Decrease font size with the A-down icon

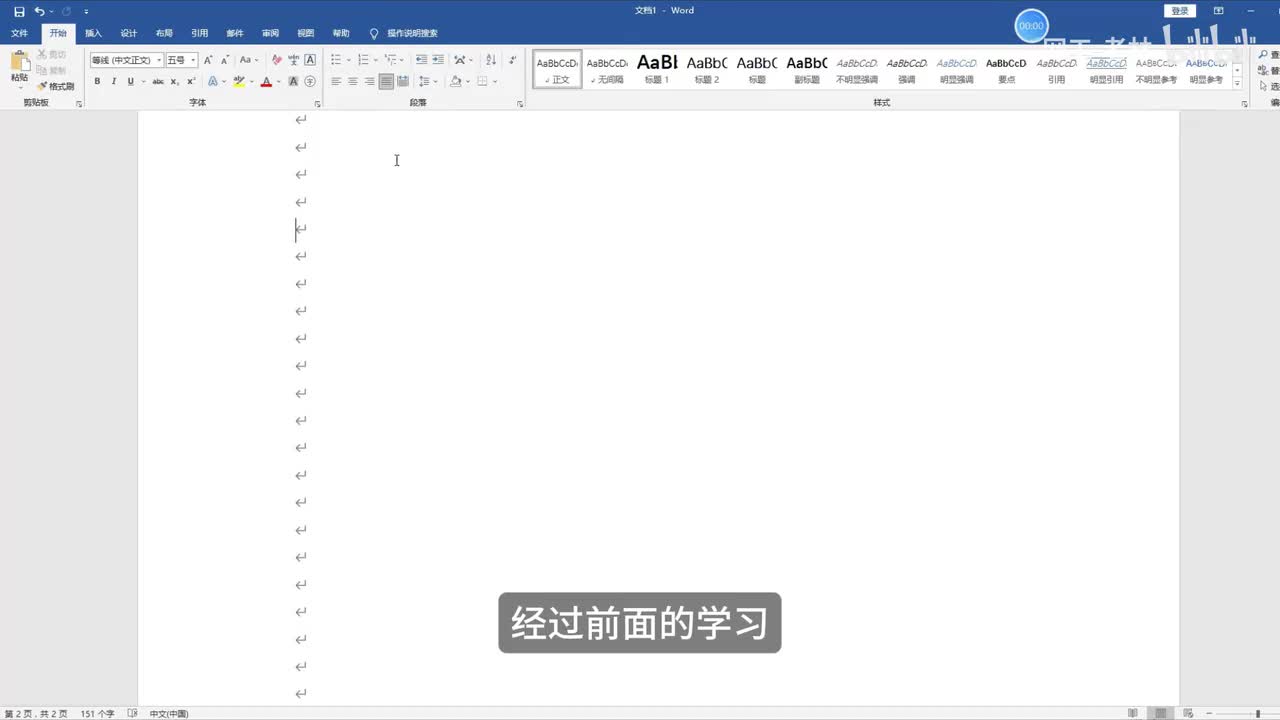coord(226,60)
